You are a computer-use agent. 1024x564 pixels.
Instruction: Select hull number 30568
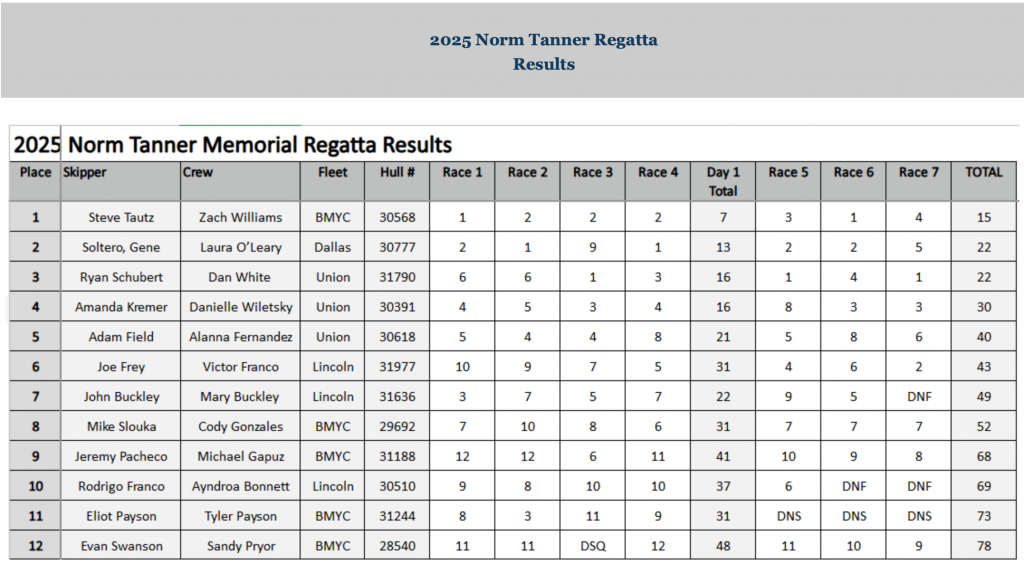coord(397,217)
